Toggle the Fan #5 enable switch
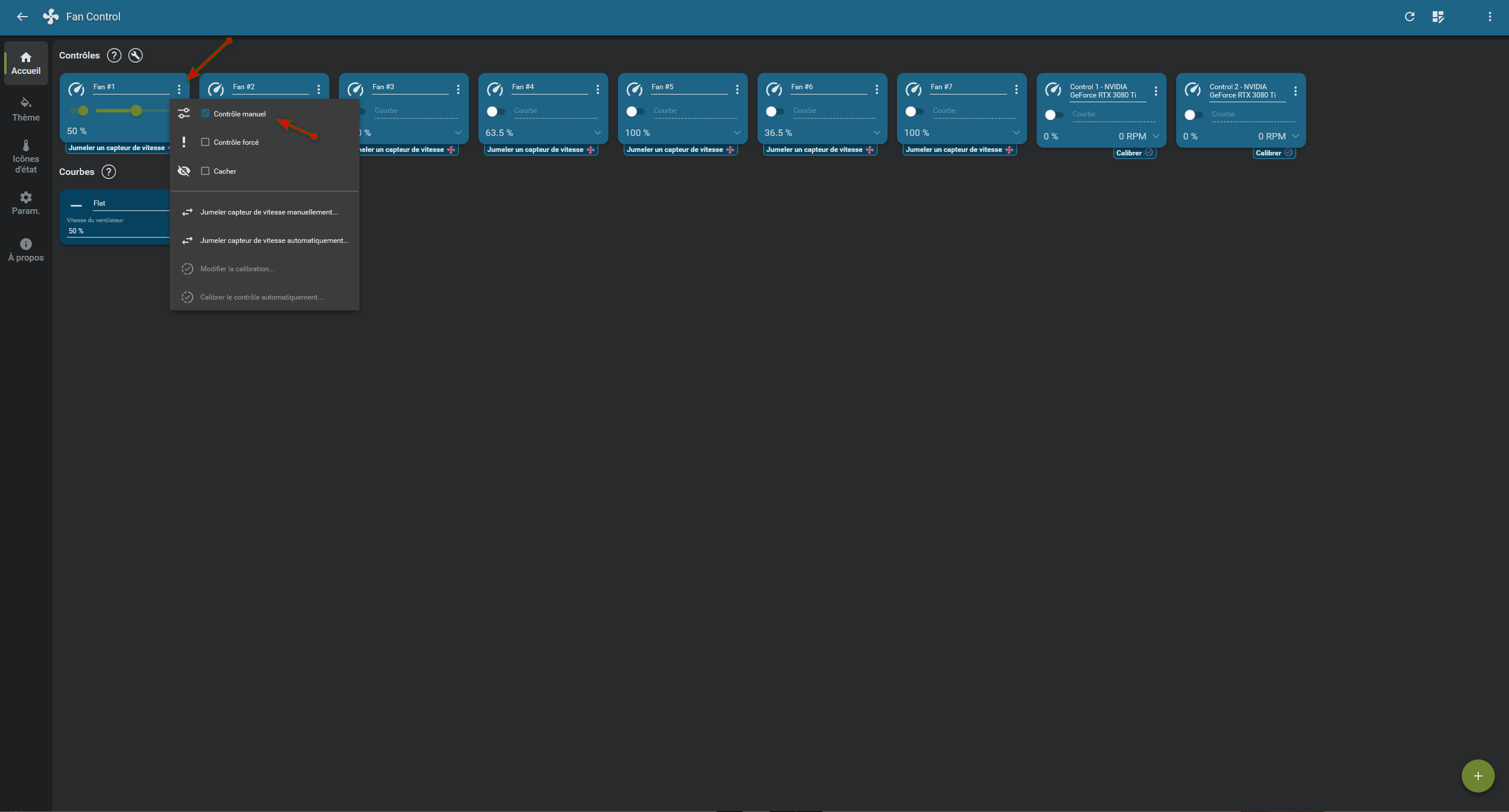The height and width of the screenshot is (812, 1509). tap(634, 111)
